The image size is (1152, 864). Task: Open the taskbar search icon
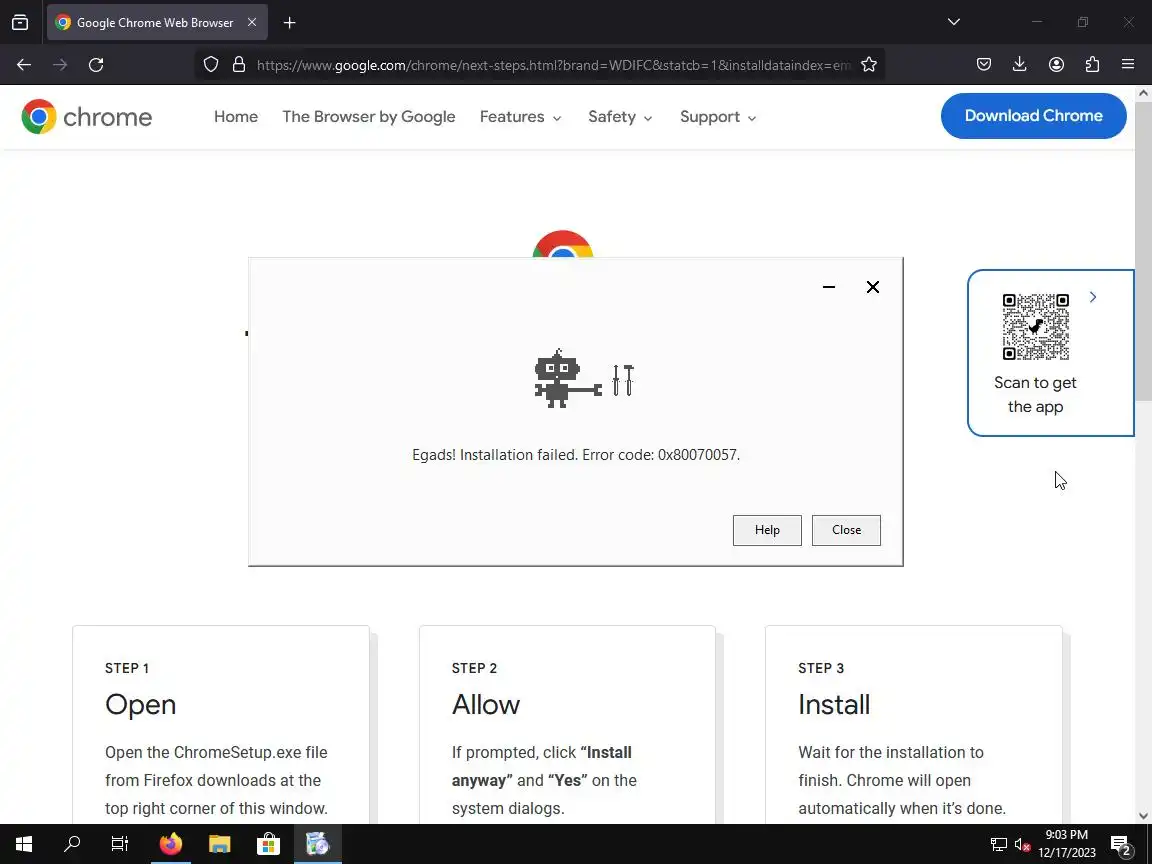[72, 844]
